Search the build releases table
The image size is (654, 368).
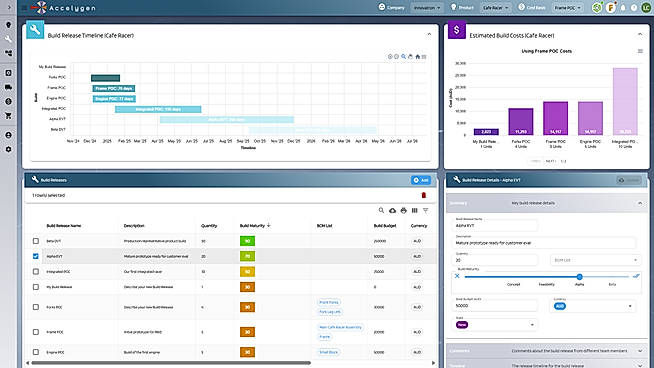(381, 211)
